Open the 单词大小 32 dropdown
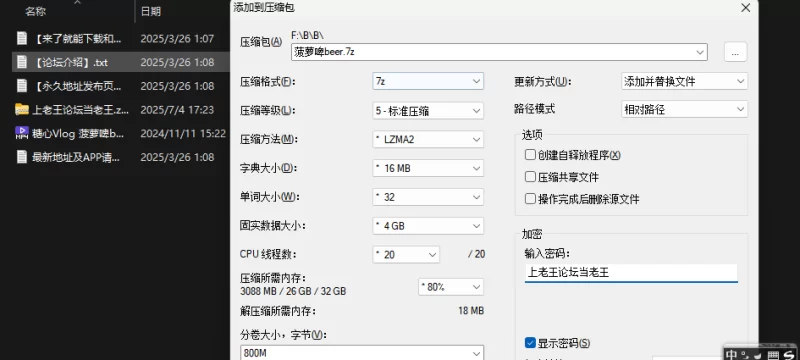The height and width of the screenshot is (360, 800). click(428, 197)
